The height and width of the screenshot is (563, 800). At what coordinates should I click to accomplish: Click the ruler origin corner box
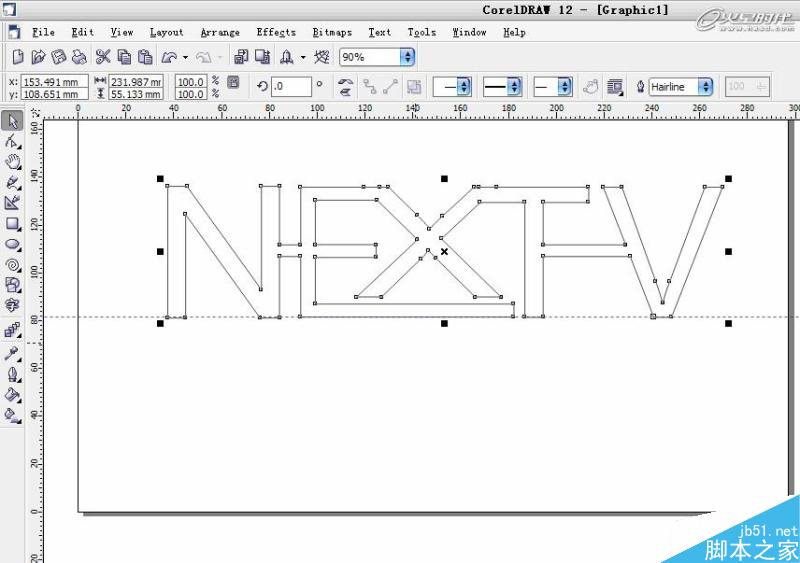point(35,113)
